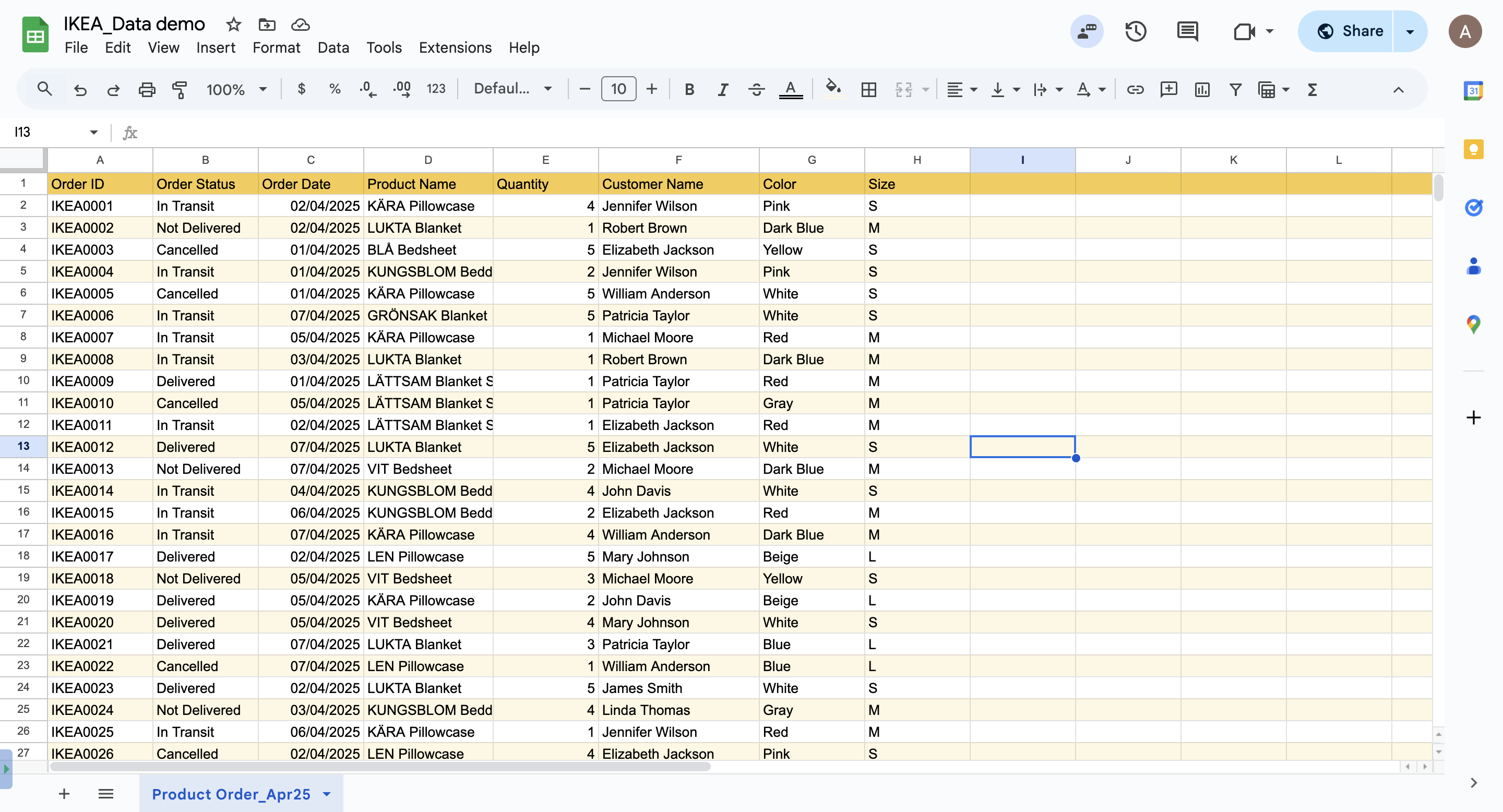Image resolution: width=1503 pixels, height=812 pixels.
Task: Click the redo arrow icon
Action: click(x=113, y=89)
